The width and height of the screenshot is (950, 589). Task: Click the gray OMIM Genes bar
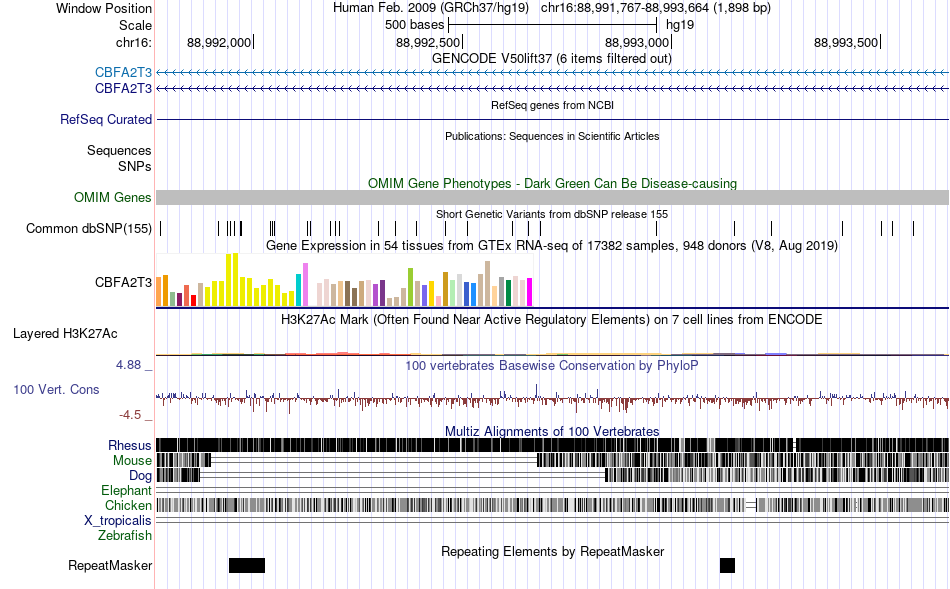coord(553,198)
